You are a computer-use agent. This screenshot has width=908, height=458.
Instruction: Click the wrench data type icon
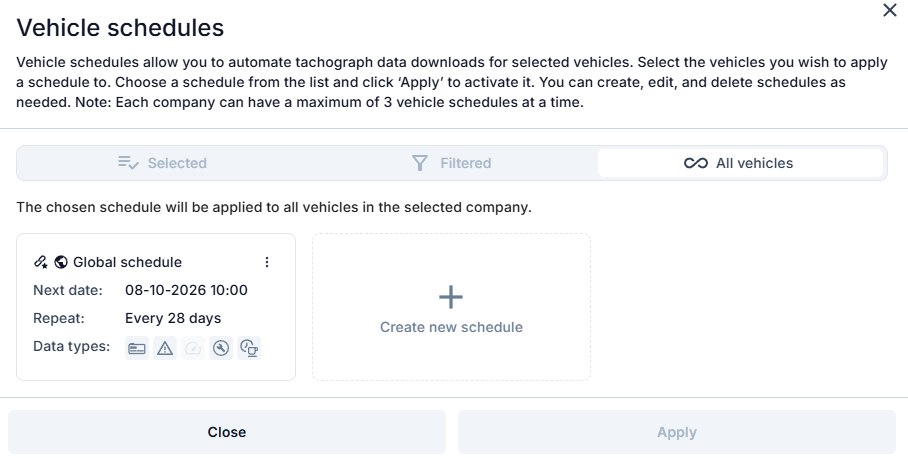[221, 348]
